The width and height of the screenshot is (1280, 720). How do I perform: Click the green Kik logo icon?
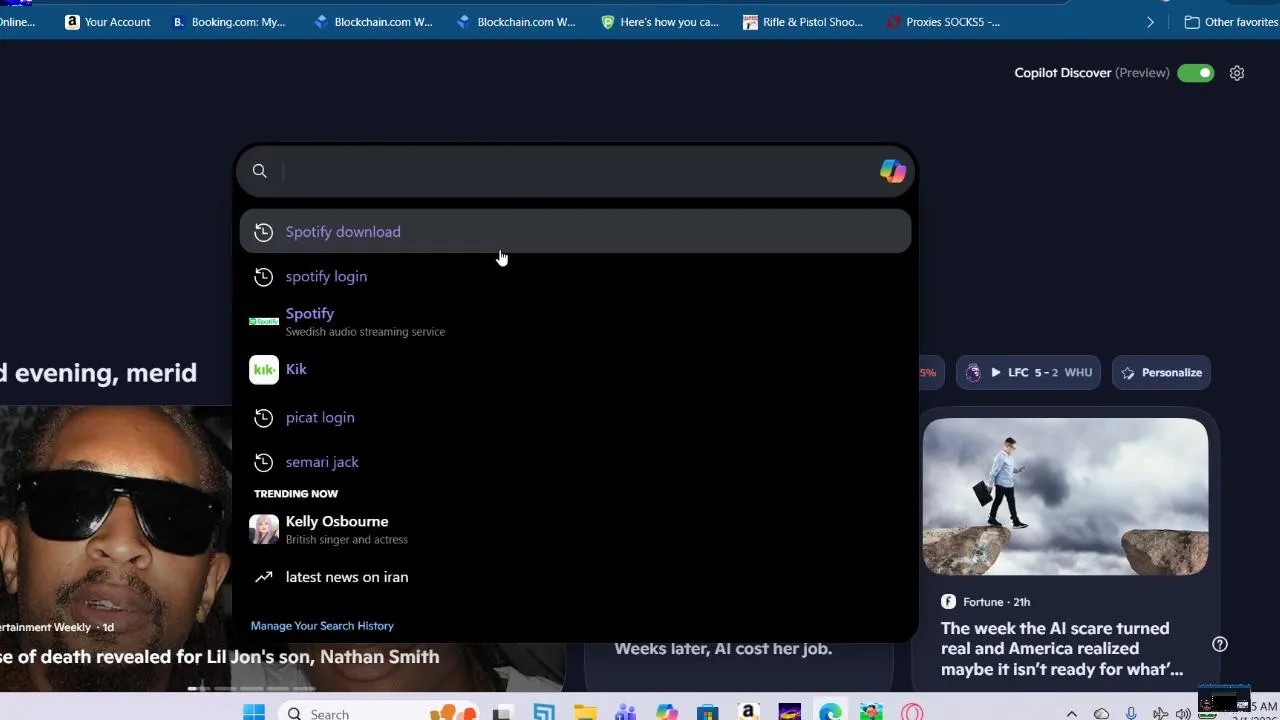click(264, 370)
